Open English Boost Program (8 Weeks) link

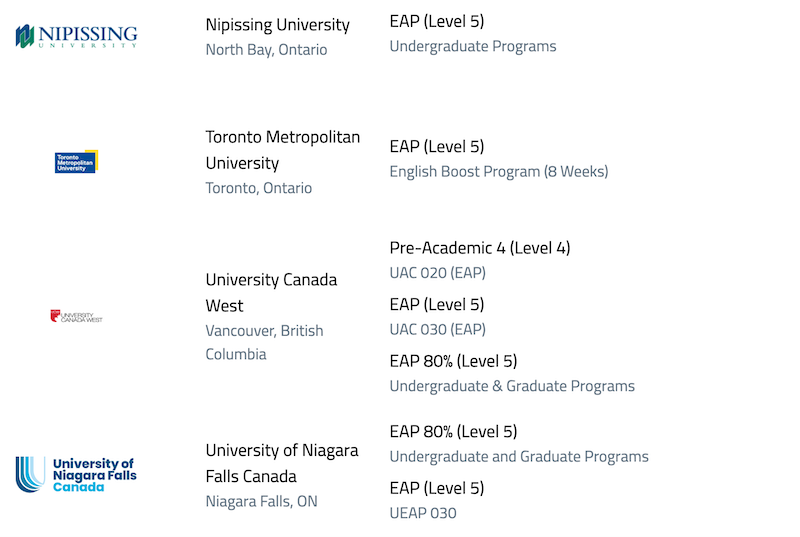(x=499, y=171)
